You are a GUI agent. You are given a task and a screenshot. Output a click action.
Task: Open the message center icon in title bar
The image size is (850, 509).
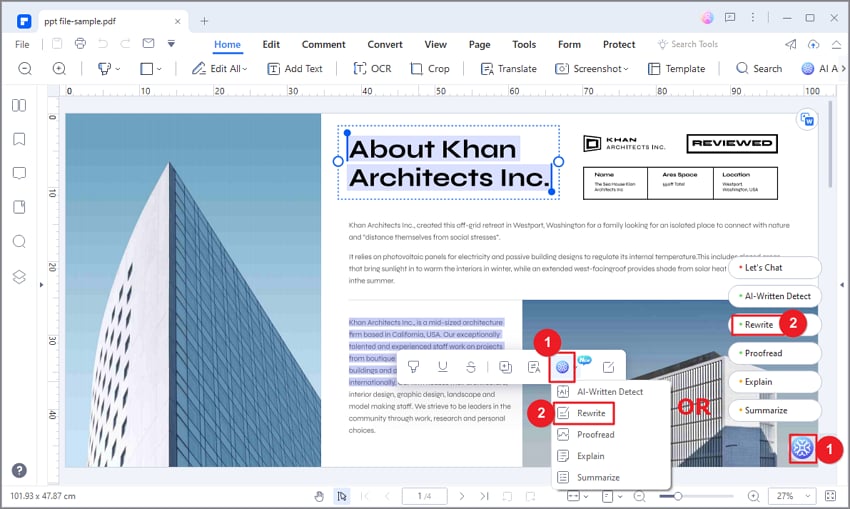pos(730,18)
